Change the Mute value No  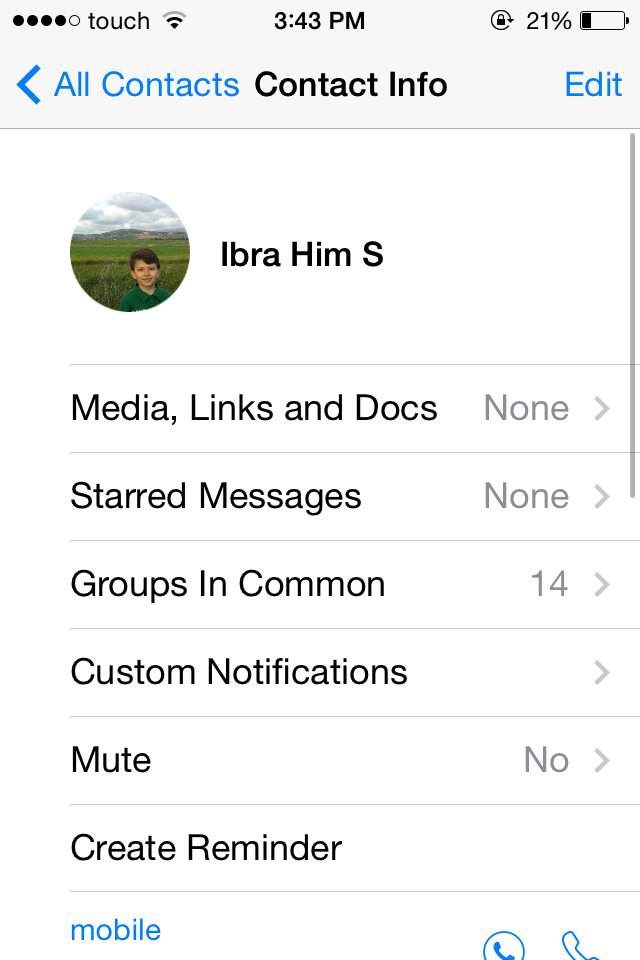546,760
